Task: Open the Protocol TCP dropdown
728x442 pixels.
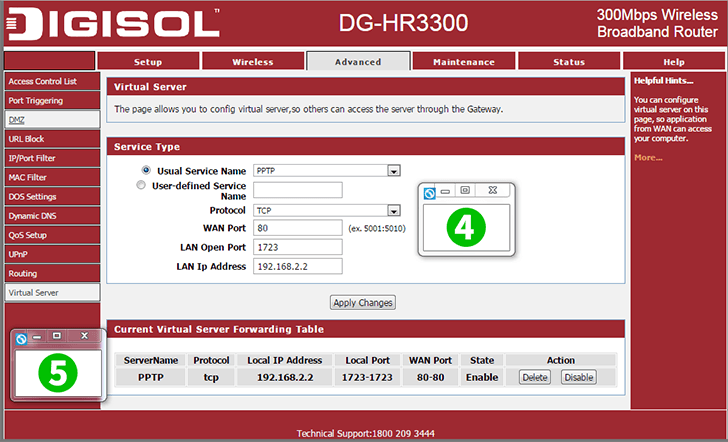Action: (x=327, y=210)
